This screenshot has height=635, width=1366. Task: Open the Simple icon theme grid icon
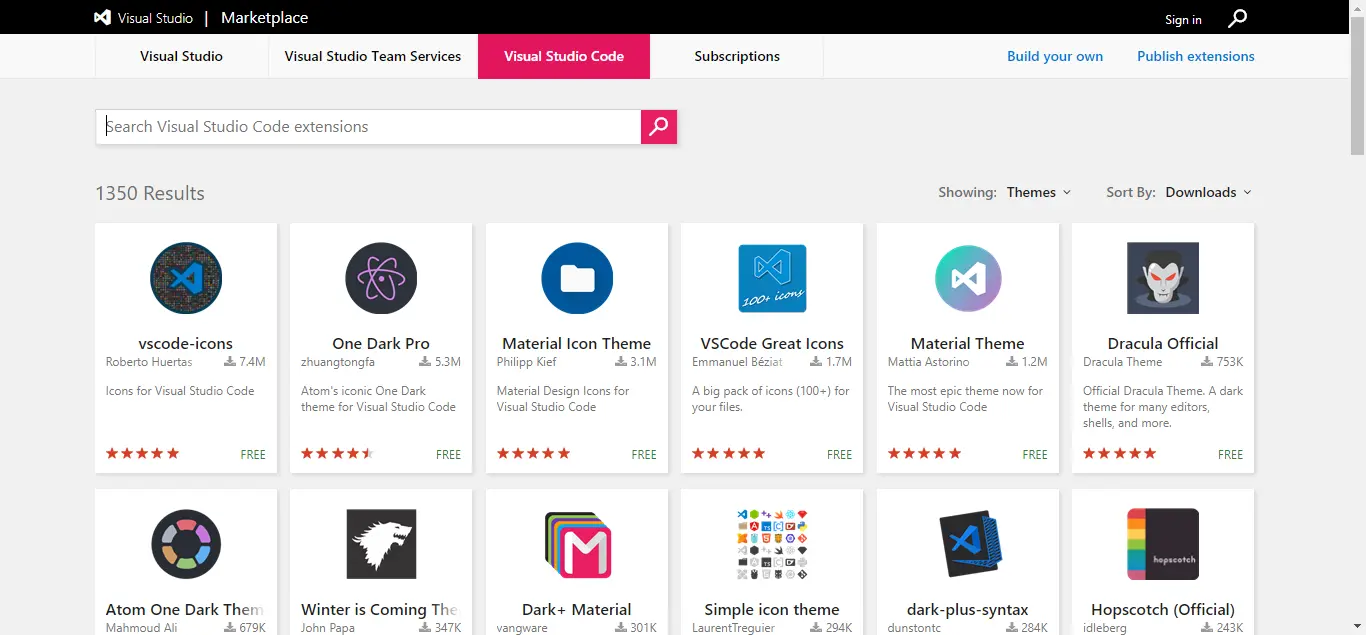click(x=772, y=544)
